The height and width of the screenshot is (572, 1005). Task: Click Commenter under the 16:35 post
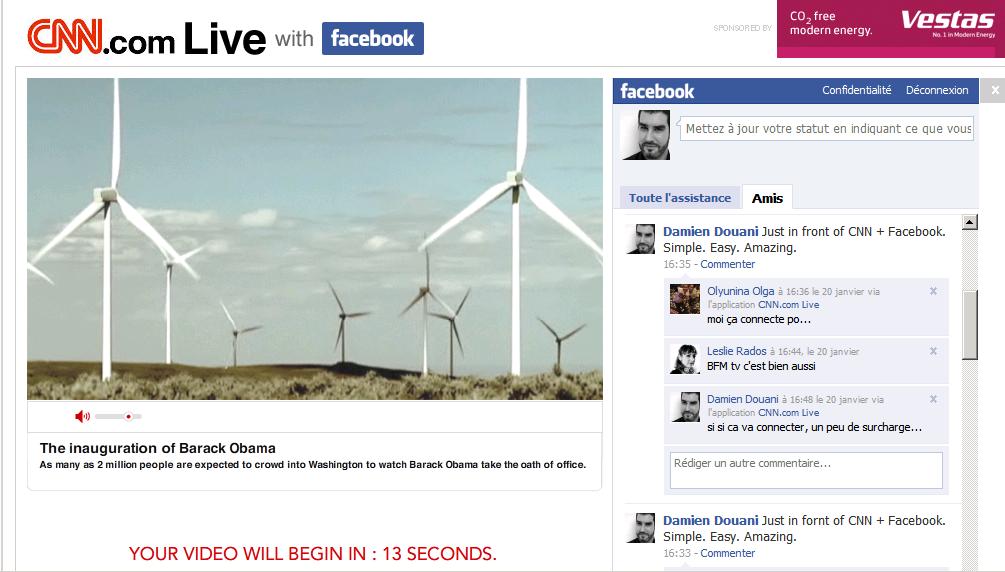727,264
